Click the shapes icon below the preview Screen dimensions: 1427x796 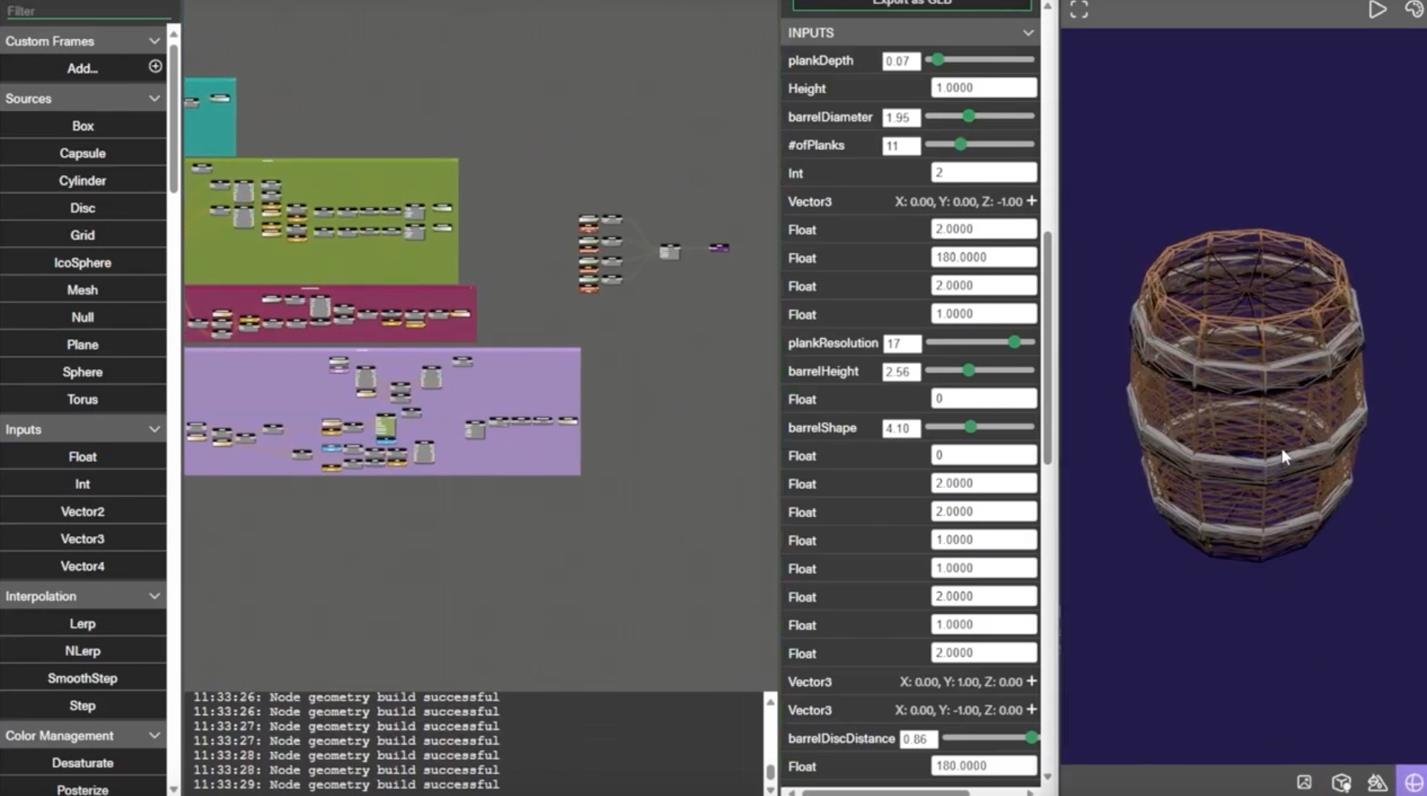pos(1377,782)
